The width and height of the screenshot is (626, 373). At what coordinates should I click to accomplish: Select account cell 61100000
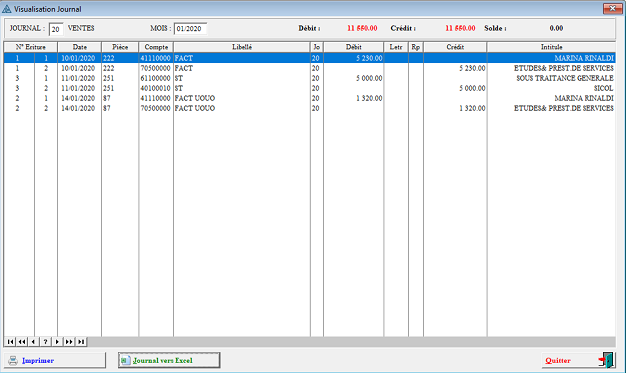click(156, 78)
